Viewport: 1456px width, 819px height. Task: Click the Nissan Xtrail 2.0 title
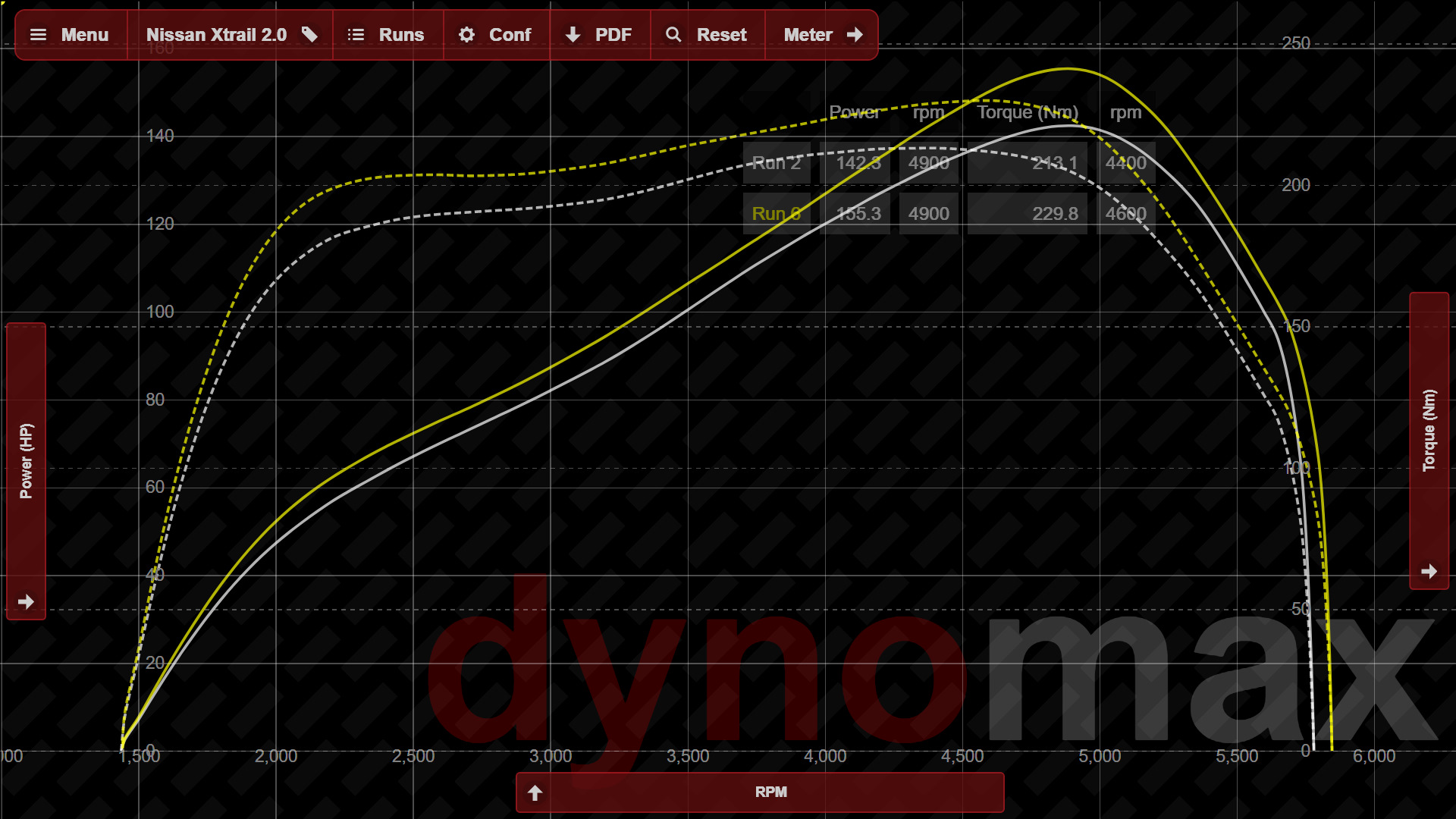tap(216, 35)
